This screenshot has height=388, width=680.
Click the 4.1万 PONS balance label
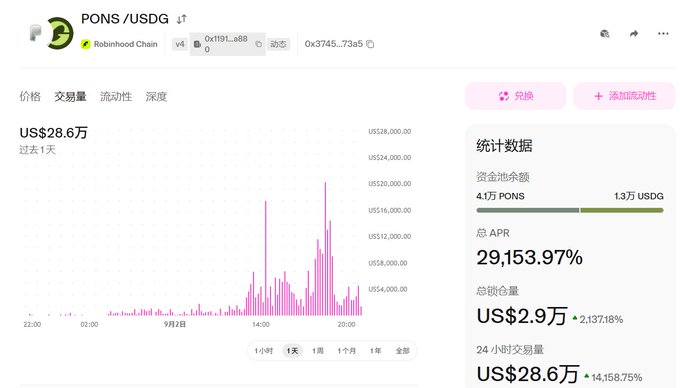[x=500, y=196]
